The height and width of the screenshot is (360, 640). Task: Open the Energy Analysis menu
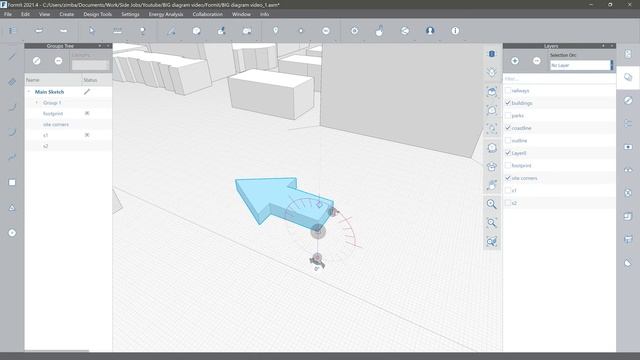pyautogui.click(x=166, y=14)
